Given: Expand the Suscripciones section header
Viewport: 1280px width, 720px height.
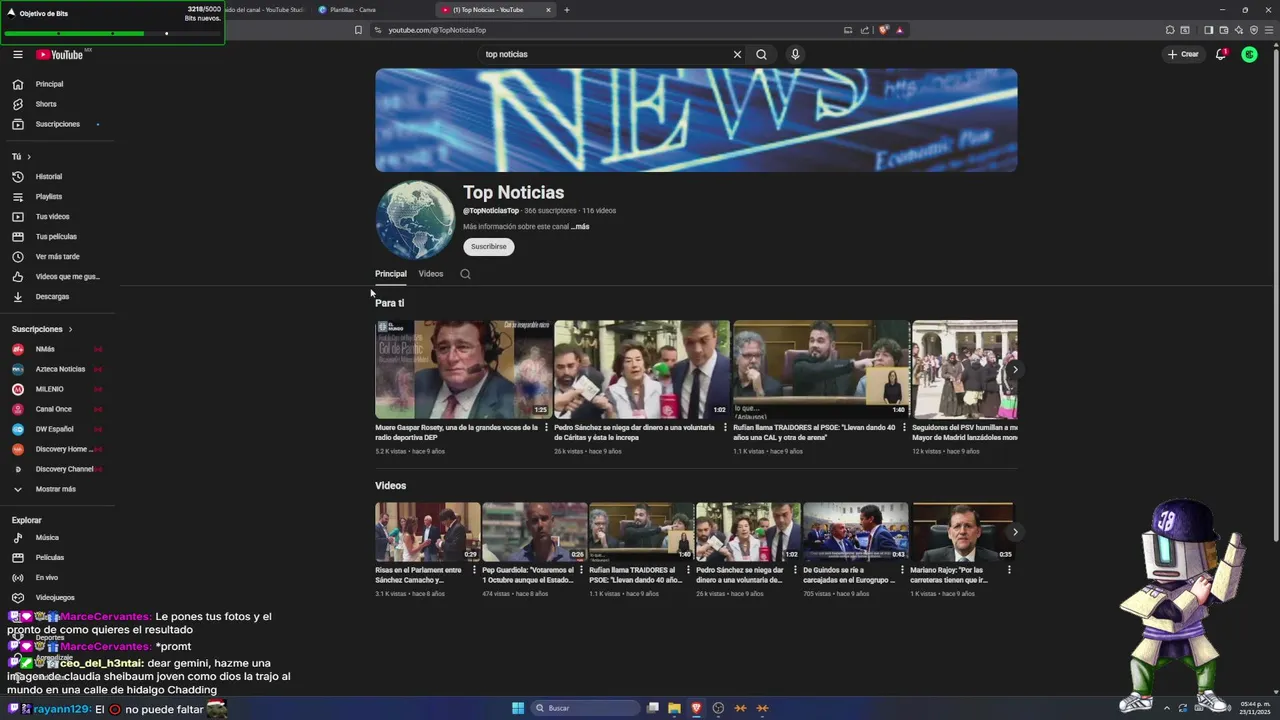Looking at the screenshot, I should (42, 329).
